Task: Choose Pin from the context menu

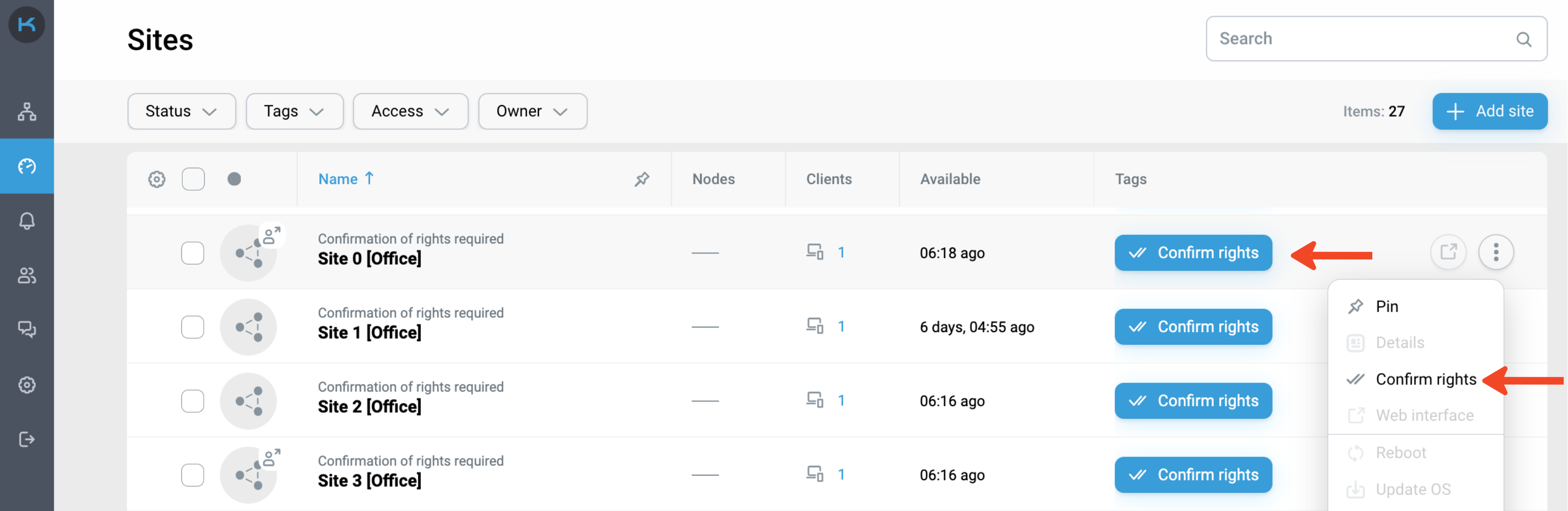Action: coord(1387,307)
